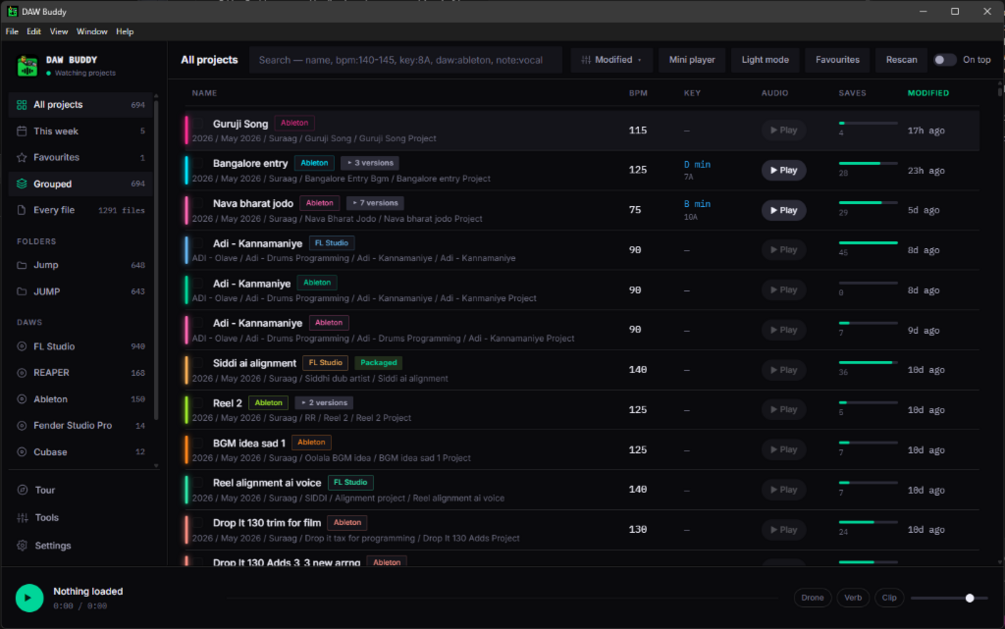Image resolution: width=1005 pixels, height=629 pixels.
Task: Enable the Verb button in player
Action: click(x=852, y=598)
